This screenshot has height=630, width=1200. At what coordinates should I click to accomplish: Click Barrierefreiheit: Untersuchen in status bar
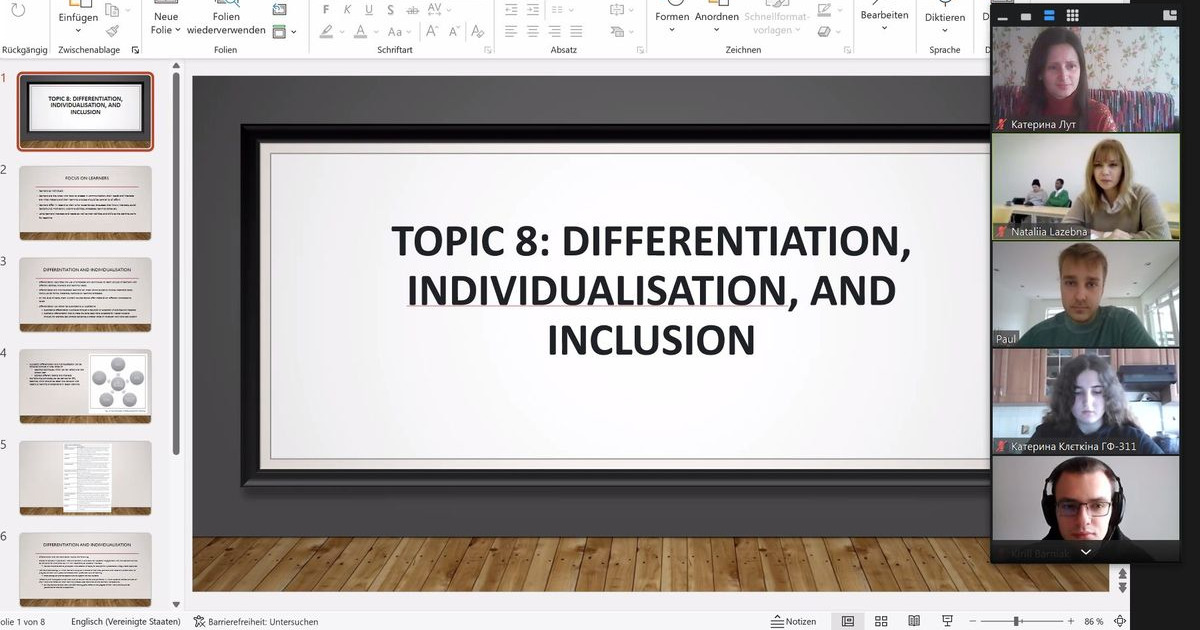(x=255, y=621)
